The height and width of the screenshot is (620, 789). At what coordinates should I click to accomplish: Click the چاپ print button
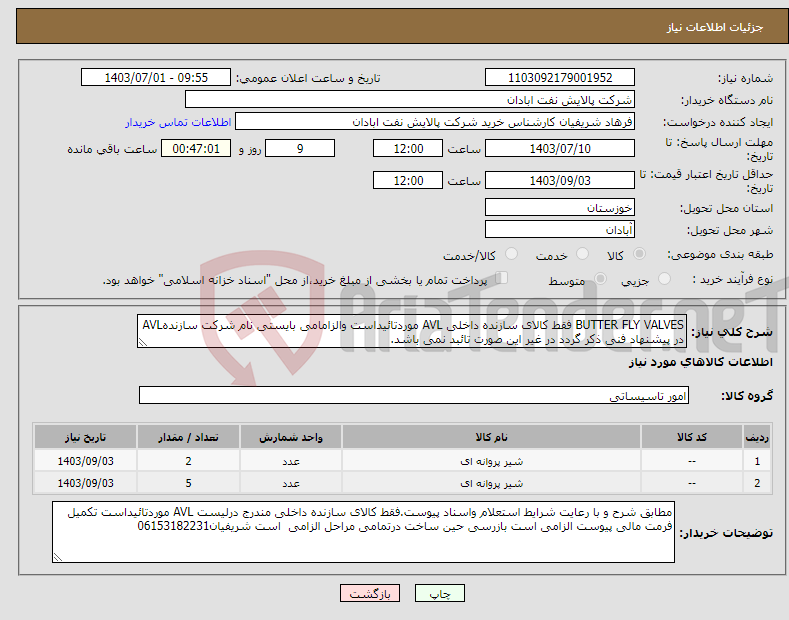(x=440, y=594)
